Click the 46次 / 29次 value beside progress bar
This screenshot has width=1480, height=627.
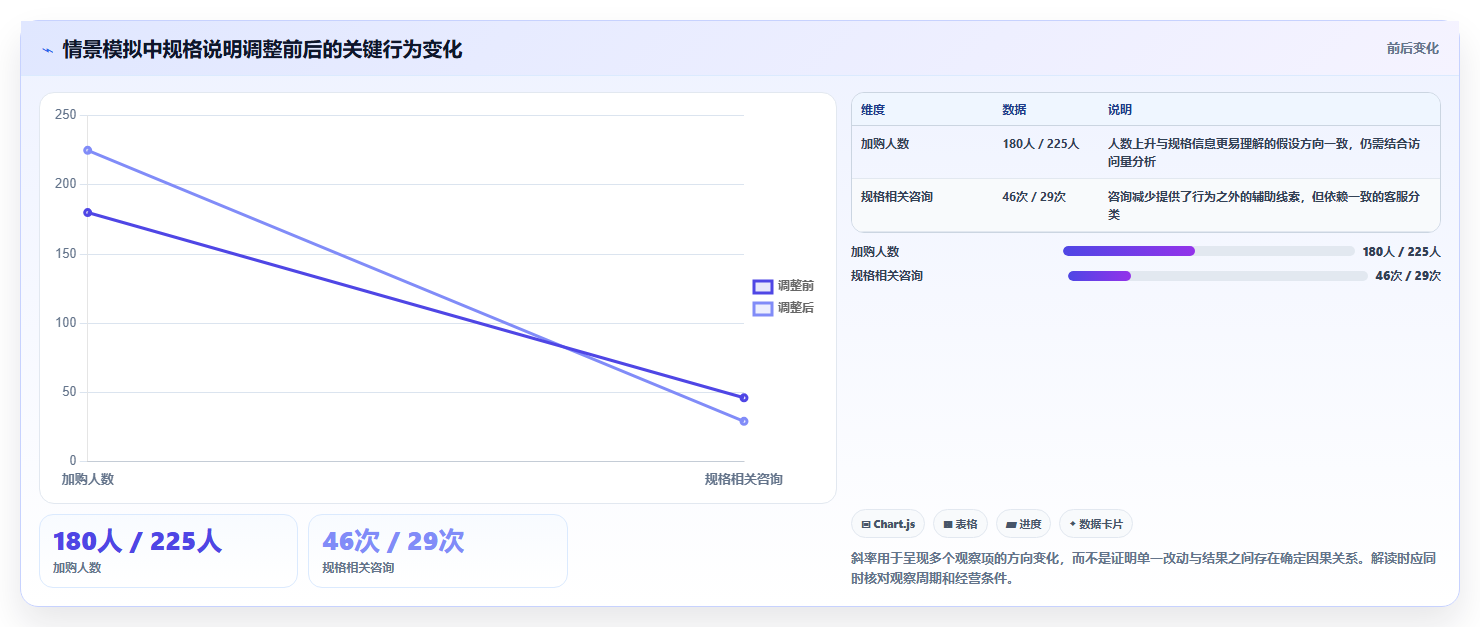1408,276
